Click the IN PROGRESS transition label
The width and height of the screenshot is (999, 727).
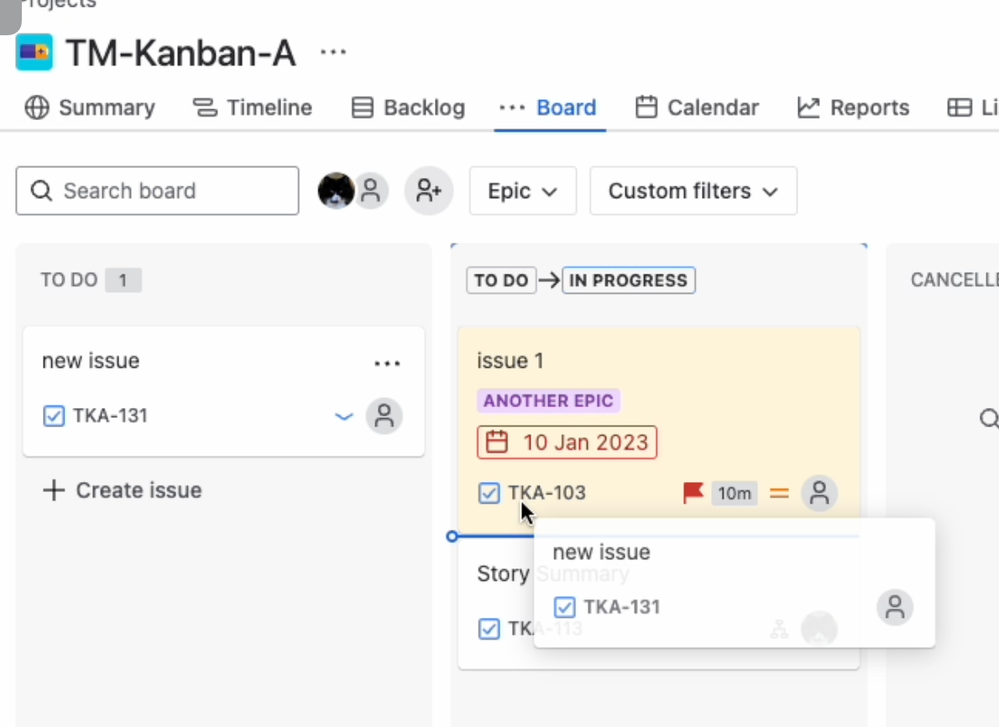click(x=628, y=280)
